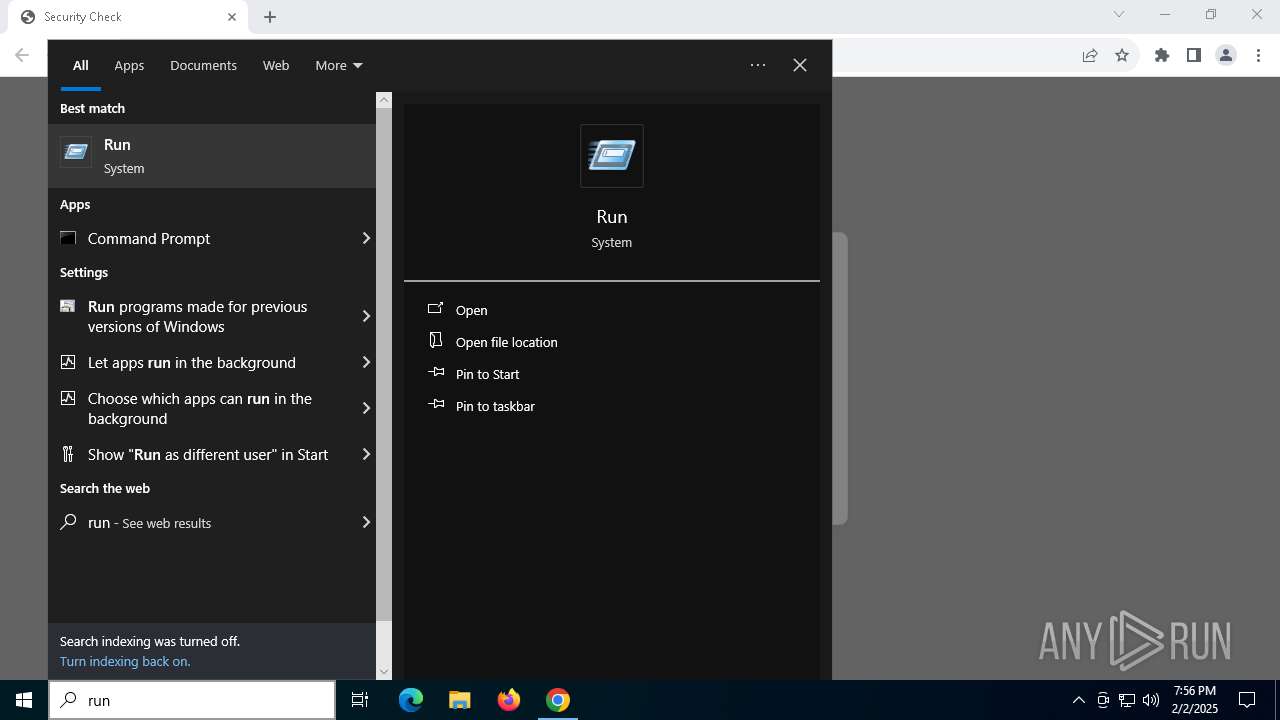Open the Run best match result
Image resolution: width=1280 pixels, height=720 pixels.
click(x=212, y=156)
